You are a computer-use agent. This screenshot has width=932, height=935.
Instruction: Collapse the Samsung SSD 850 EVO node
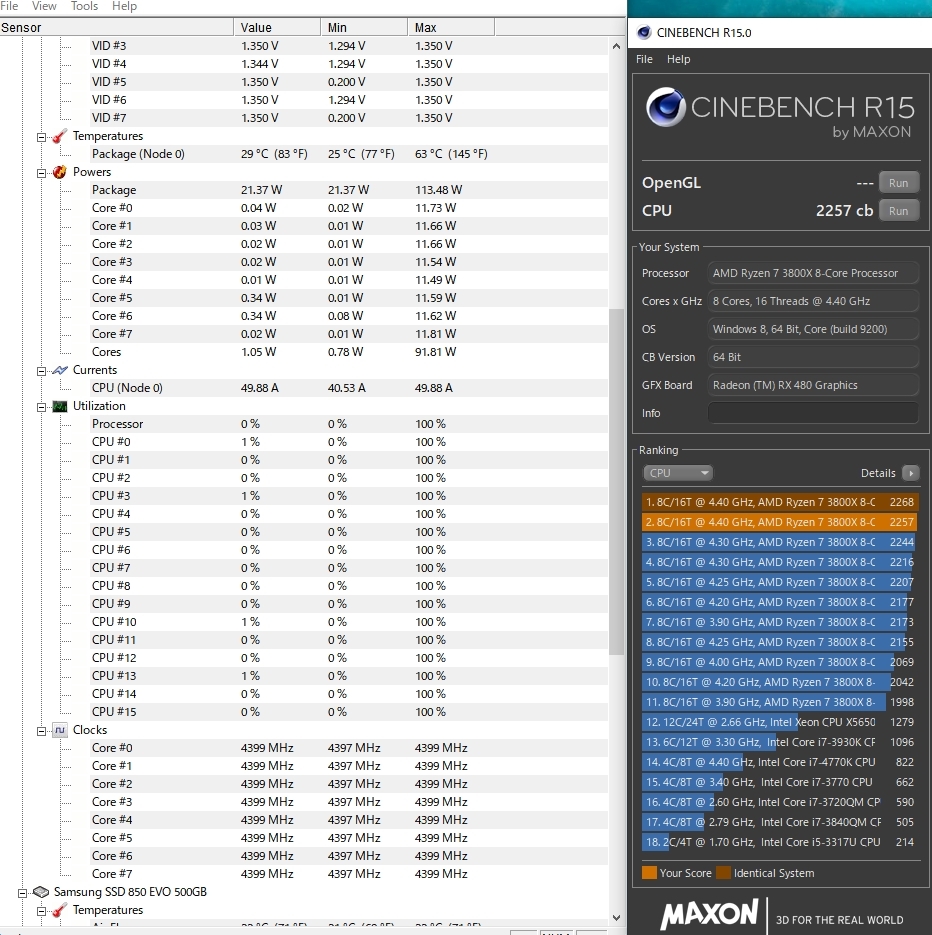pos(22,893)
